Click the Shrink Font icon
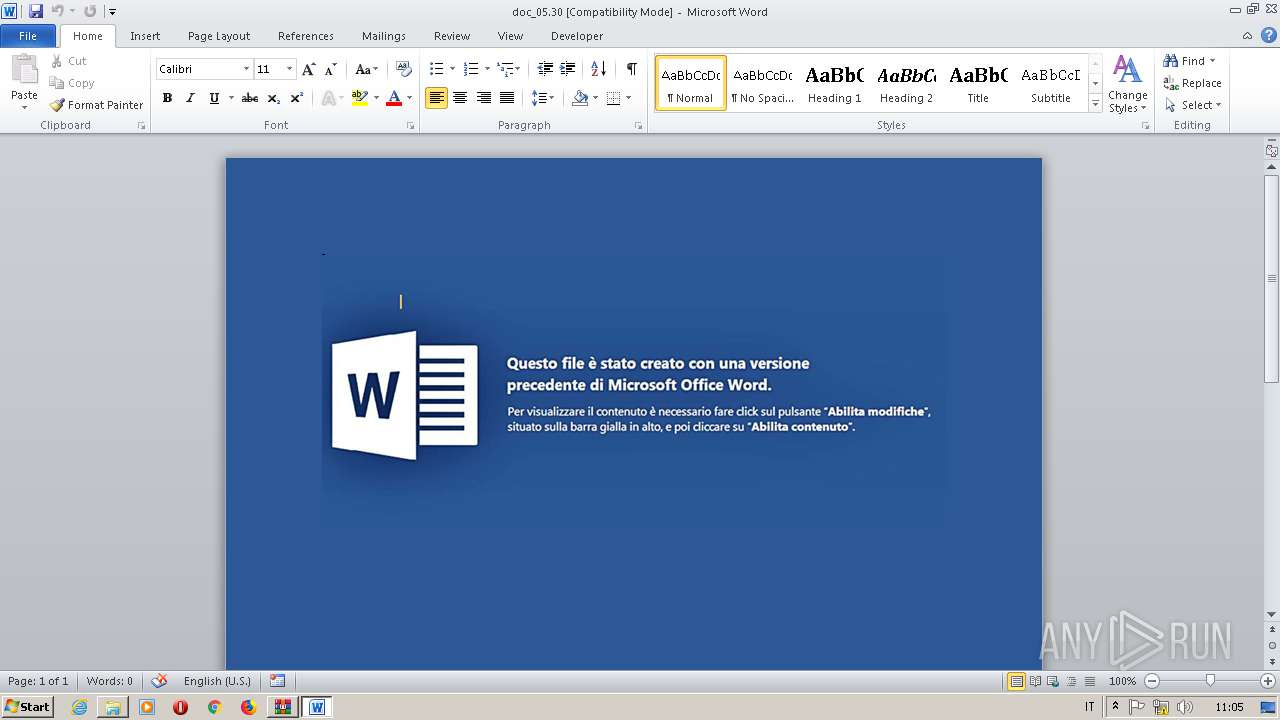The image size is (1280, 720). pyautogui.click(x=330, y=69)
